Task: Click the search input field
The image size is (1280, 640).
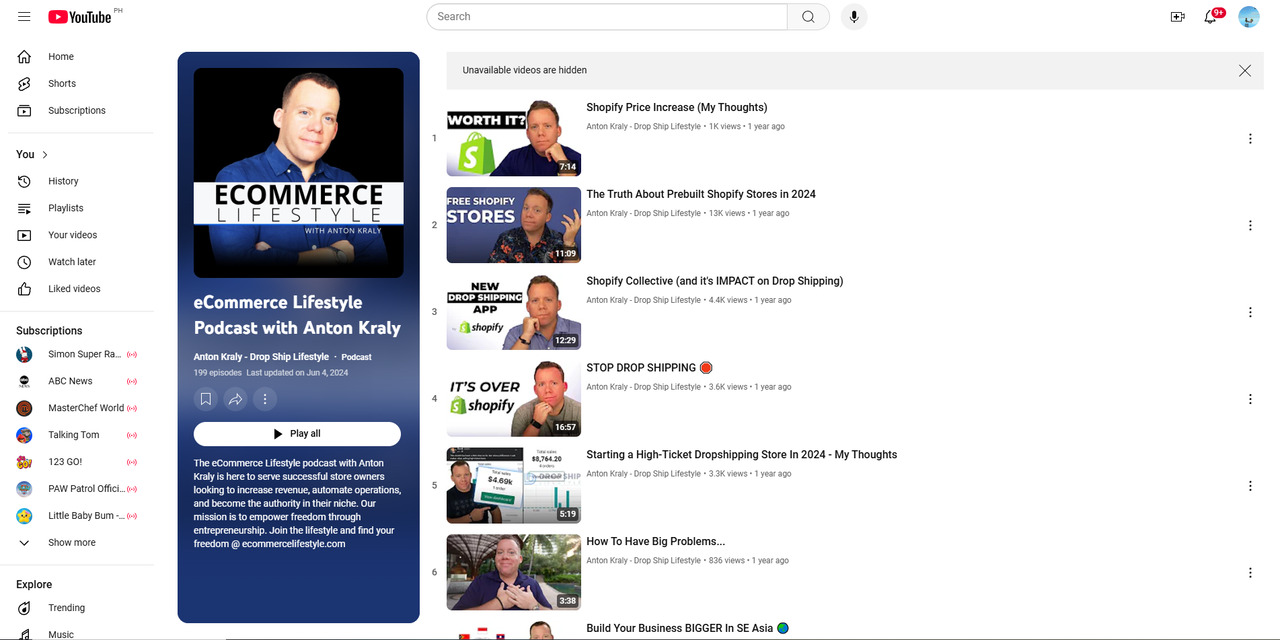Action: (607, 17)
